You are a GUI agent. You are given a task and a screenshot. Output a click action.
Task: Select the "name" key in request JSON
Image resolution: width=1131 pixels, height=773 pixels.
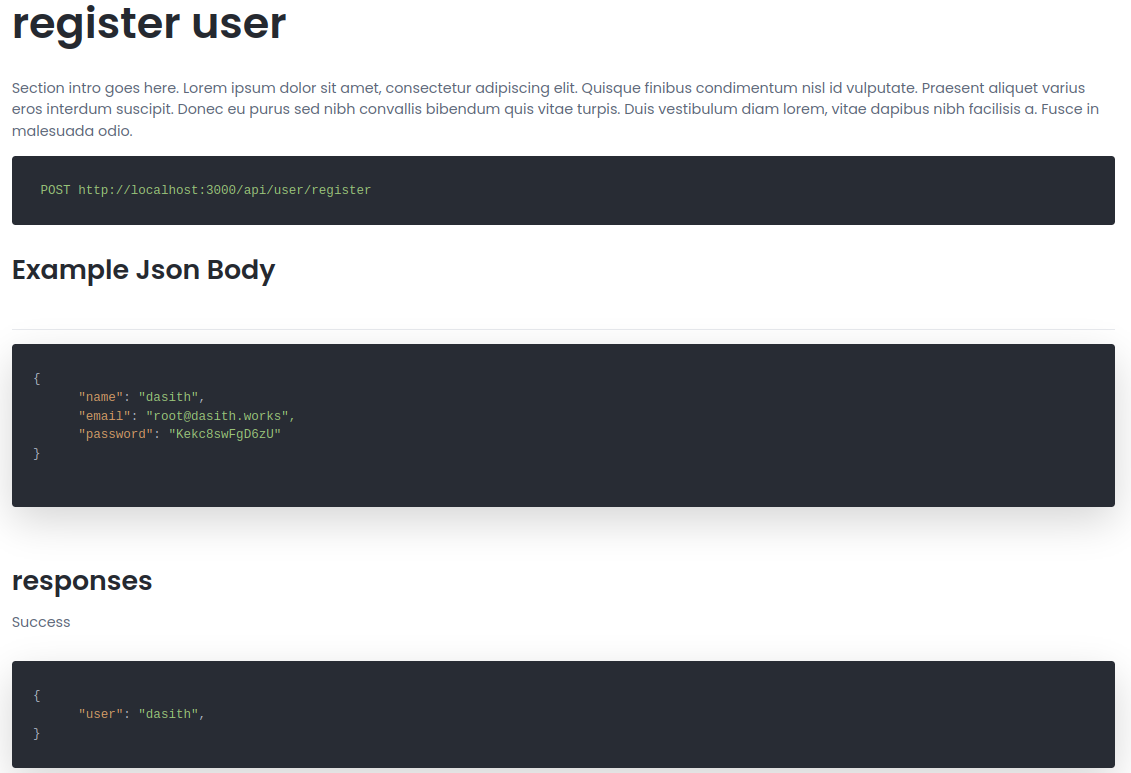coord(100,397)
